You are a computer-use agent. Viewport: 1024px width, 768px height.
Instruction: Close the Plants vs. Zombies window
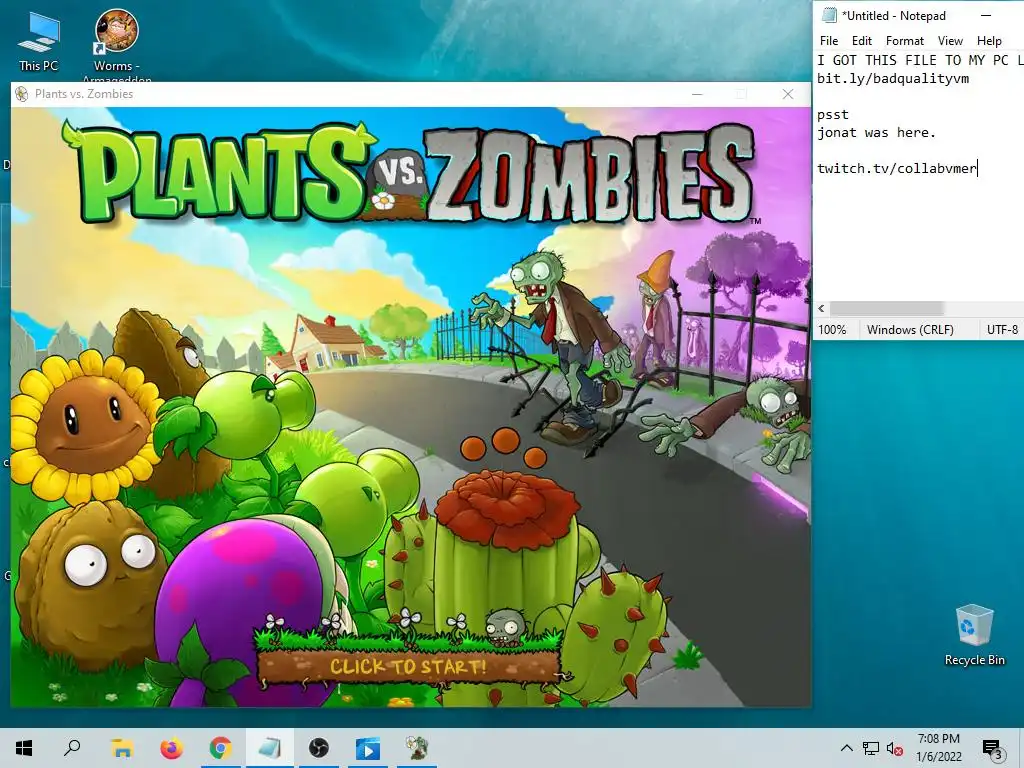pos(788,94)
